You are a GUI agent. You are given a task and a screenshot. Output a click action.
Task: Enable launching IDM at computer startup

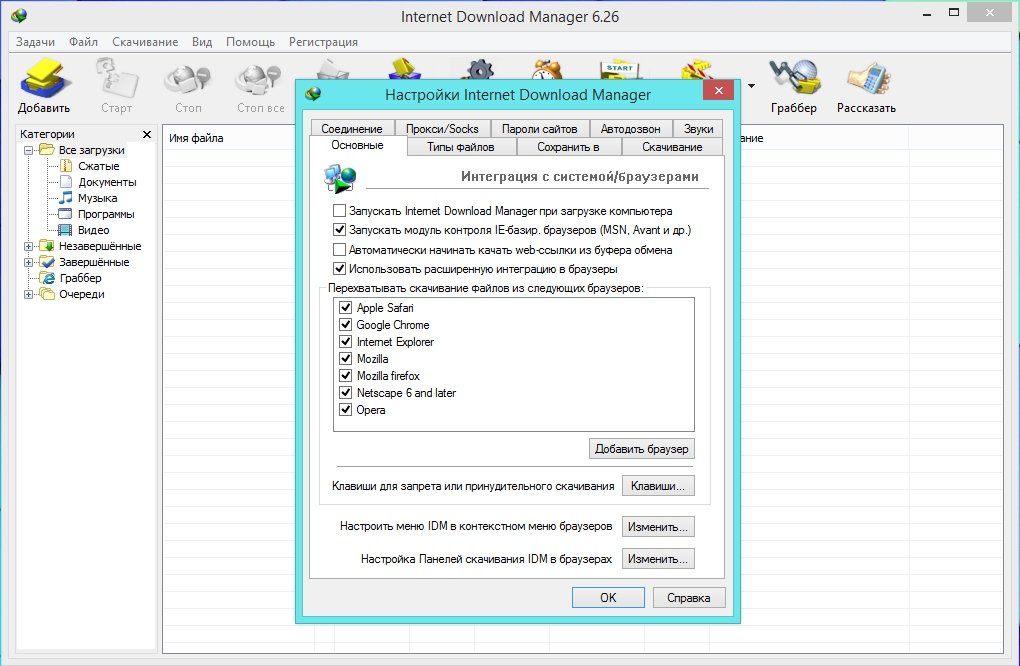point(340,211)
